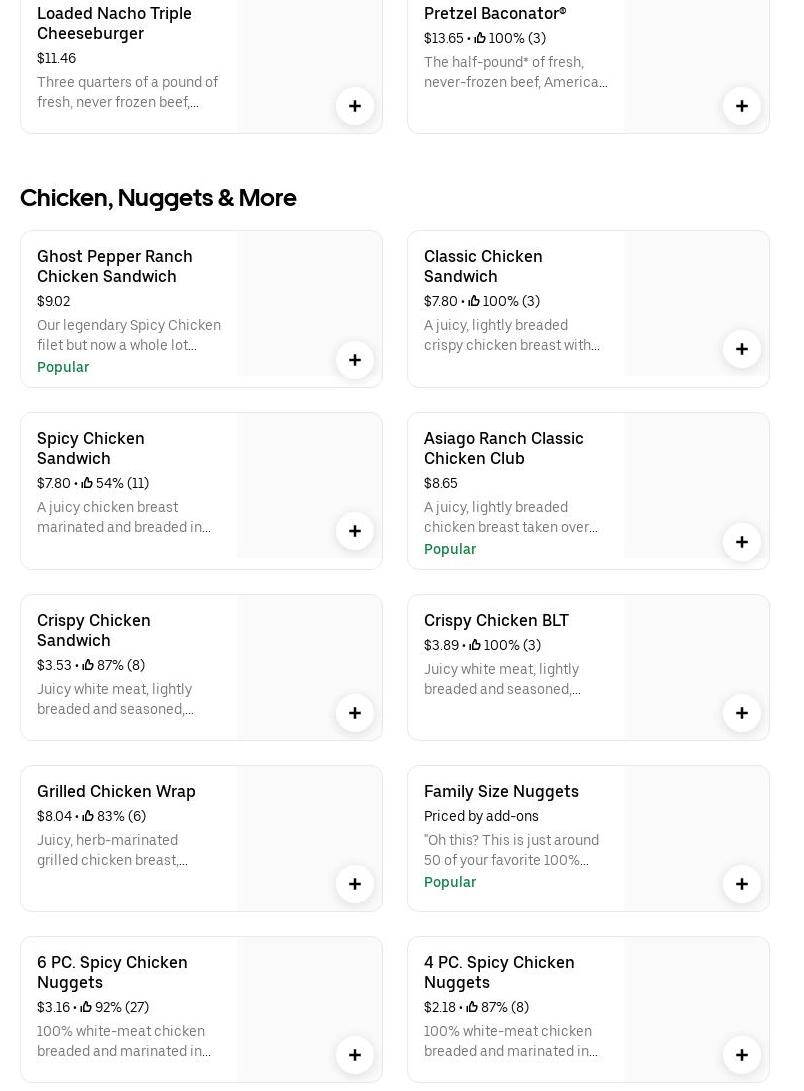
Task: Click plus on Spicy Chicken Sandwich
Action: click(355, 531)
